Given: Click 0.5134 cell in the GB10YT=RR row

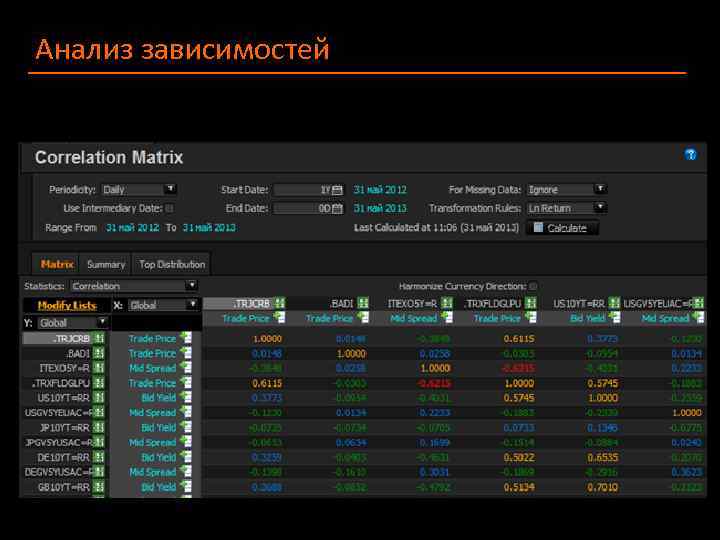Looking at the screenshot, I should [519, 487].
